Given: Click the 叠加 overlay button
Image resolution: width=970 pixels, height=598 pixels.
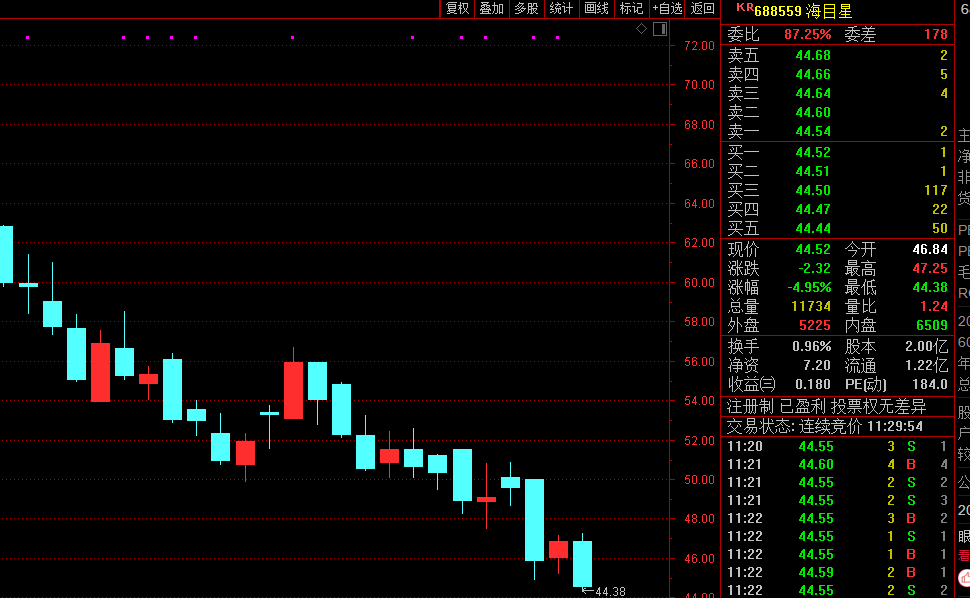Looking at the screenshot, I should coord(492,9).
